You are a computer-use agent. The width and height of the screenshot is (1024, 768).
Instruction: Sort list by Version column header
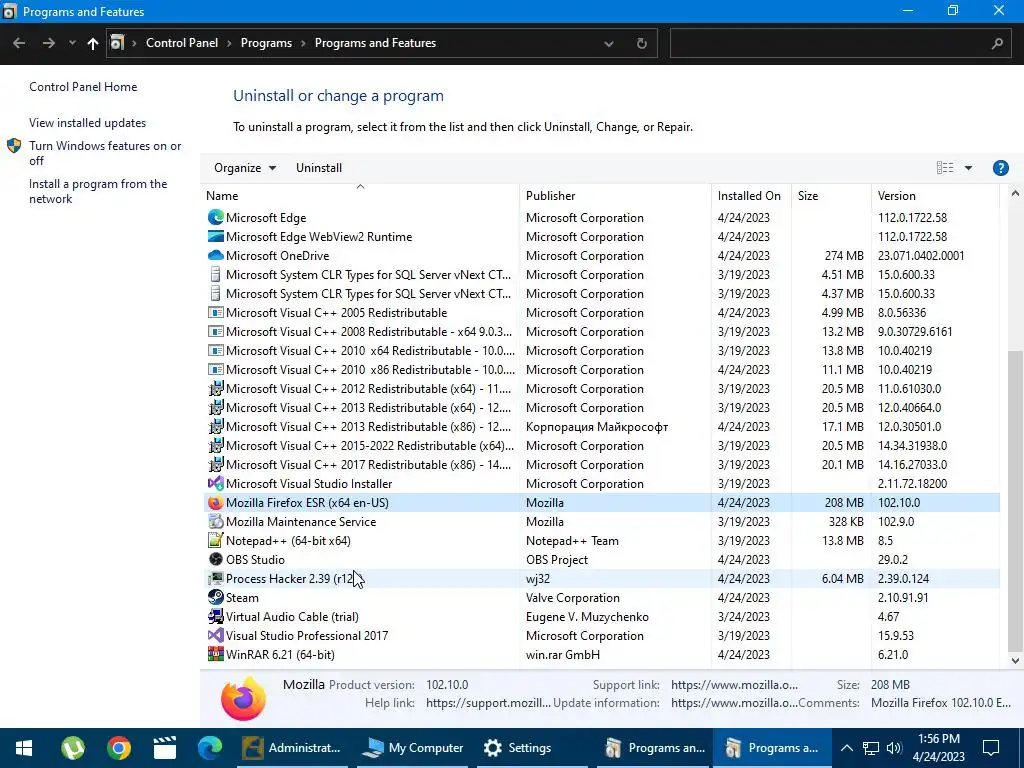pos(935,195)
